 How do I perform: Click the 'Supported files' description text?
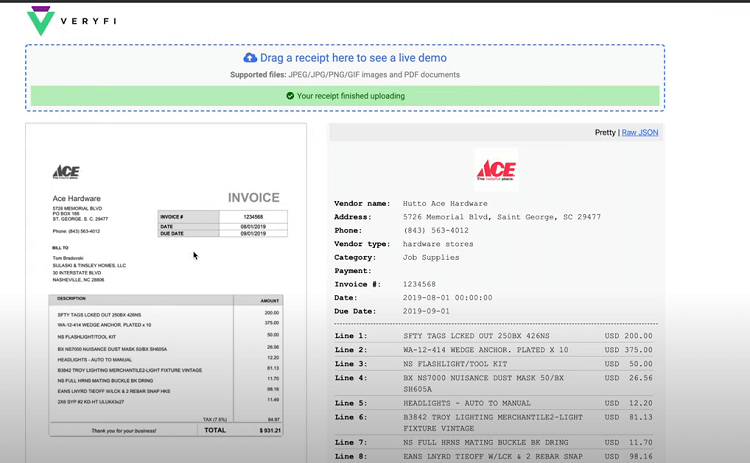coord(345,75)
